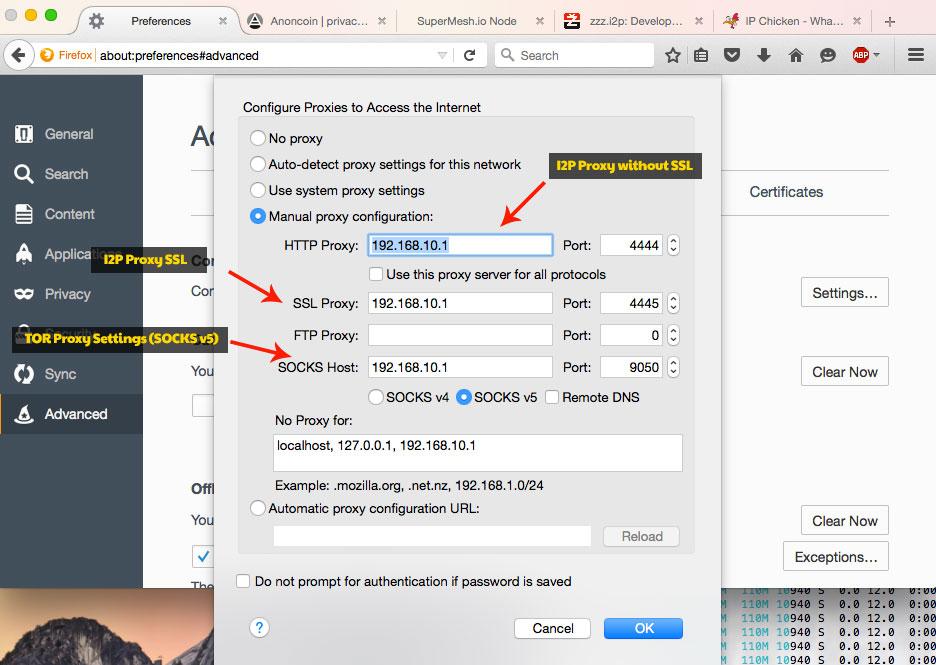Open the Sync preferences section

71,374
